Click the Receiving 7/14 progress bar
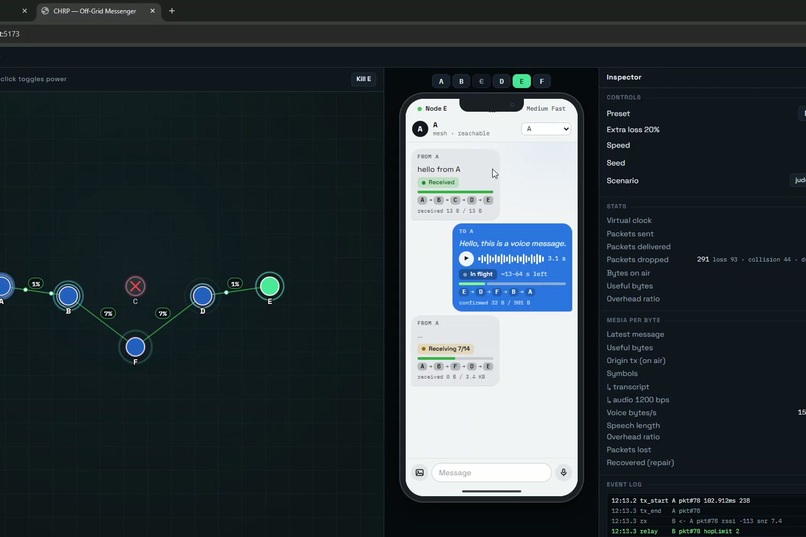This screenshot has height=537, width=806. tap(455, 358)
